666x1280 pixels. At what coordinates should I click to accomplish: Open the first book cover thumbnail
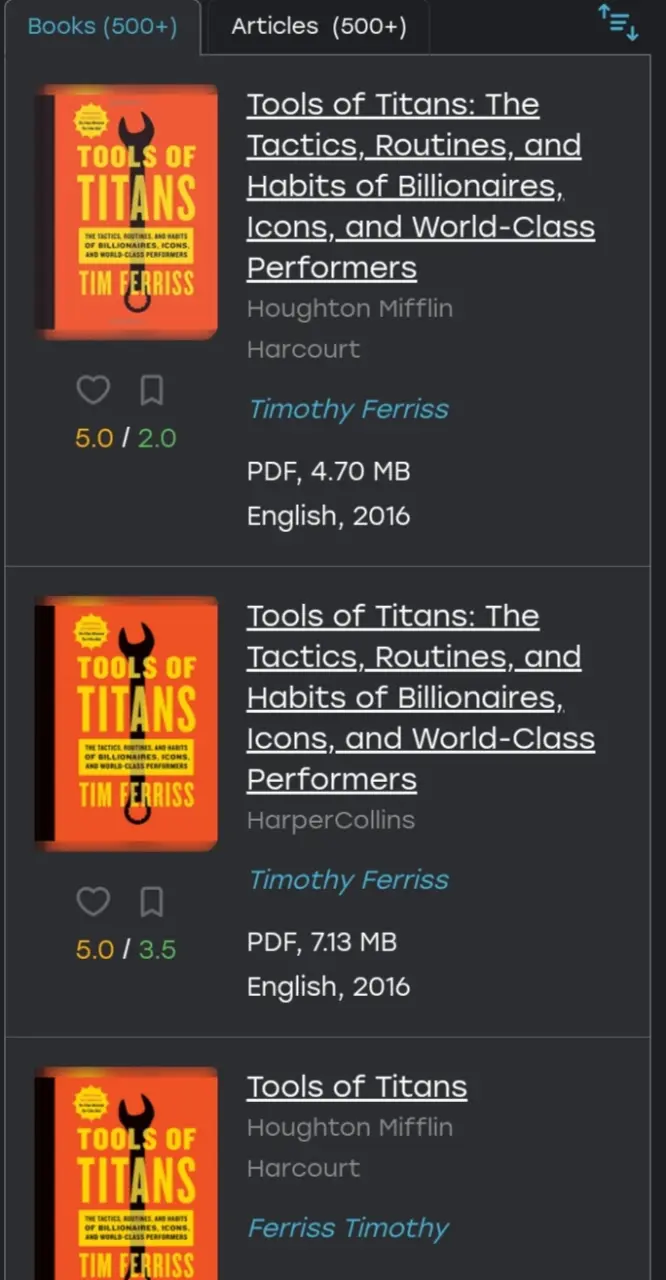[126, 211]
